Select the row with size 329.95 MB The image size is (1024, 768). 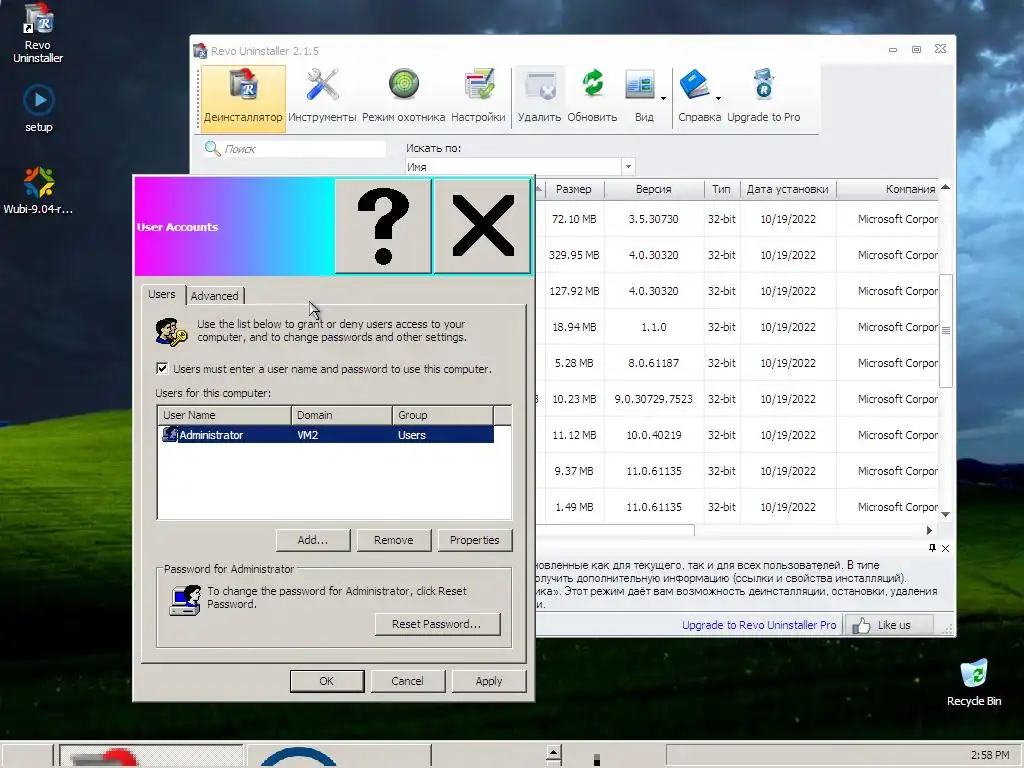[x=737, y=255]
